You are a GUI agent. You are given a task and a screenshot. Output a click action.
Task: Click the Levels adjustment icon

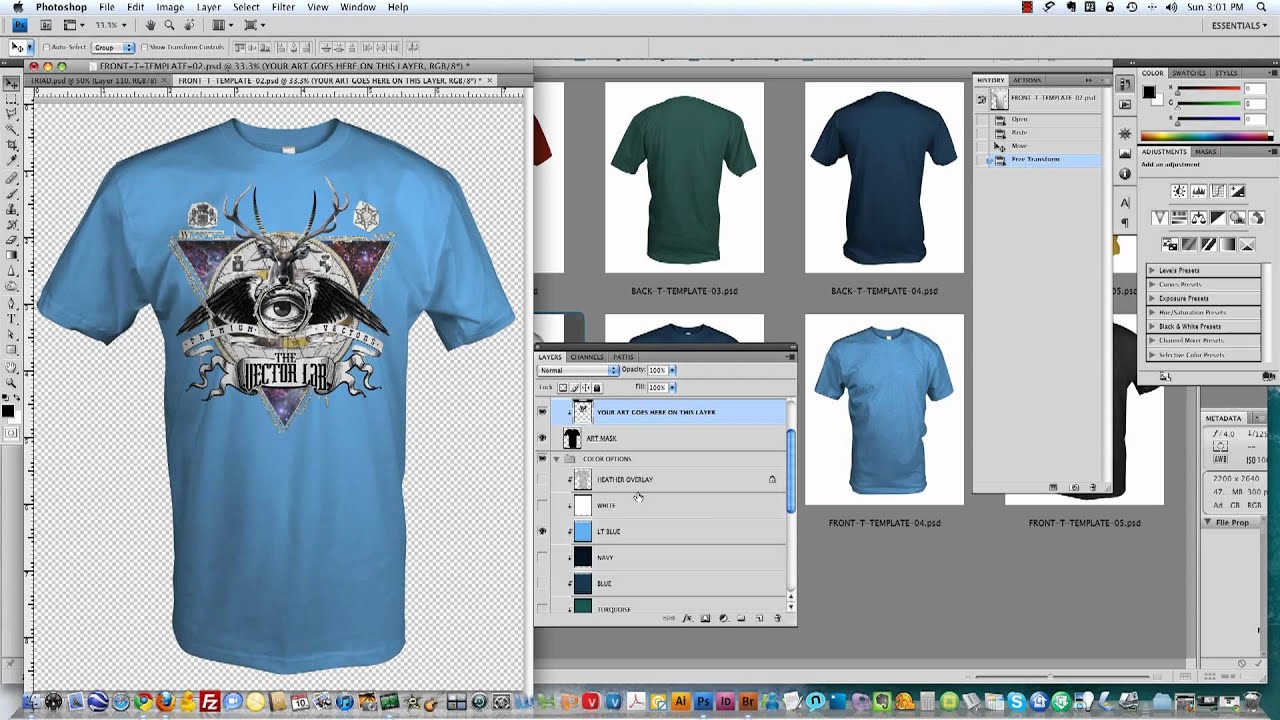(1199, 191)
